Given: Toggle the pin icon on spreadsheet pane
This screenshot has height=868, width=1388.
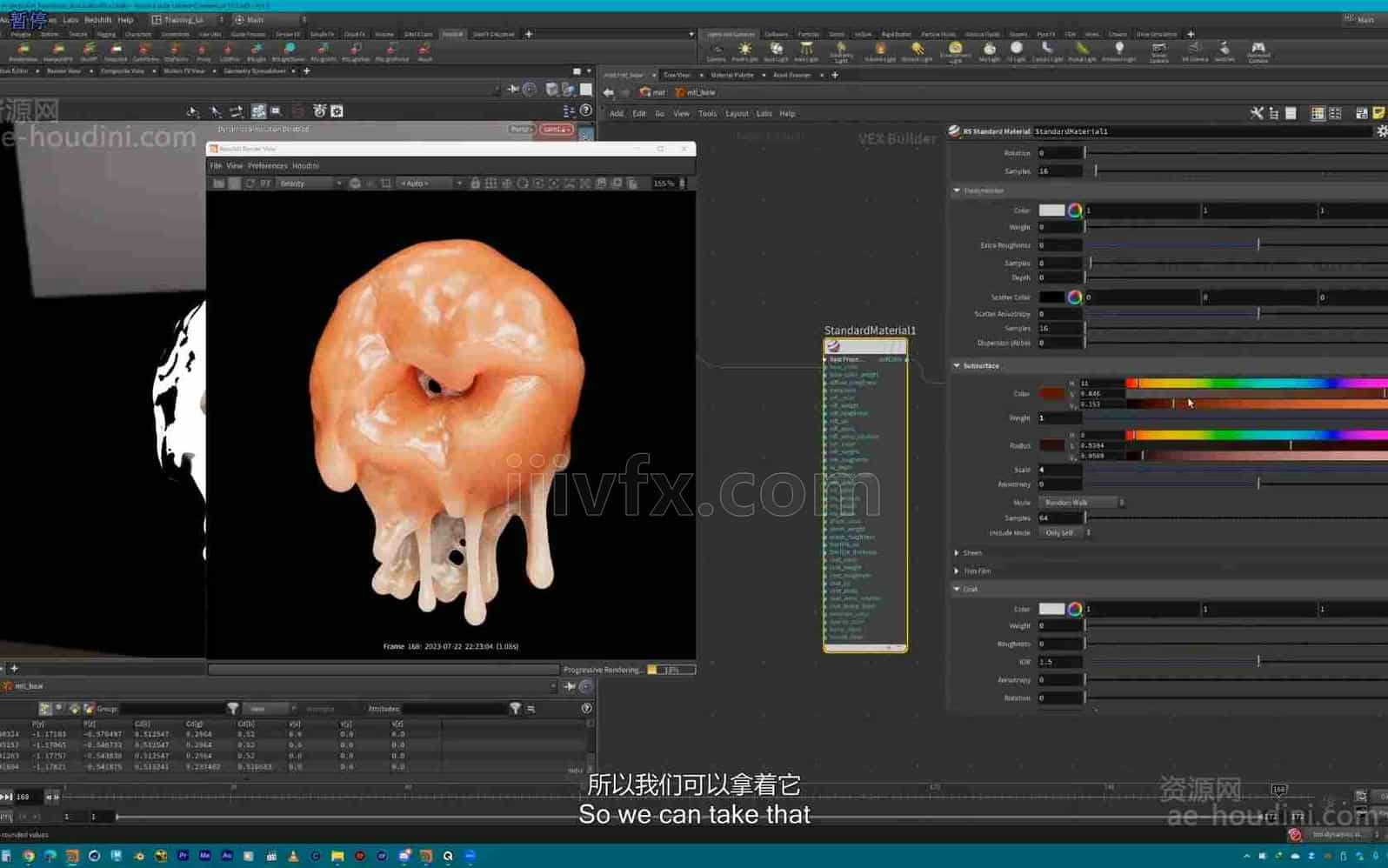Looking at the screenshot, I should coord(570,686).
